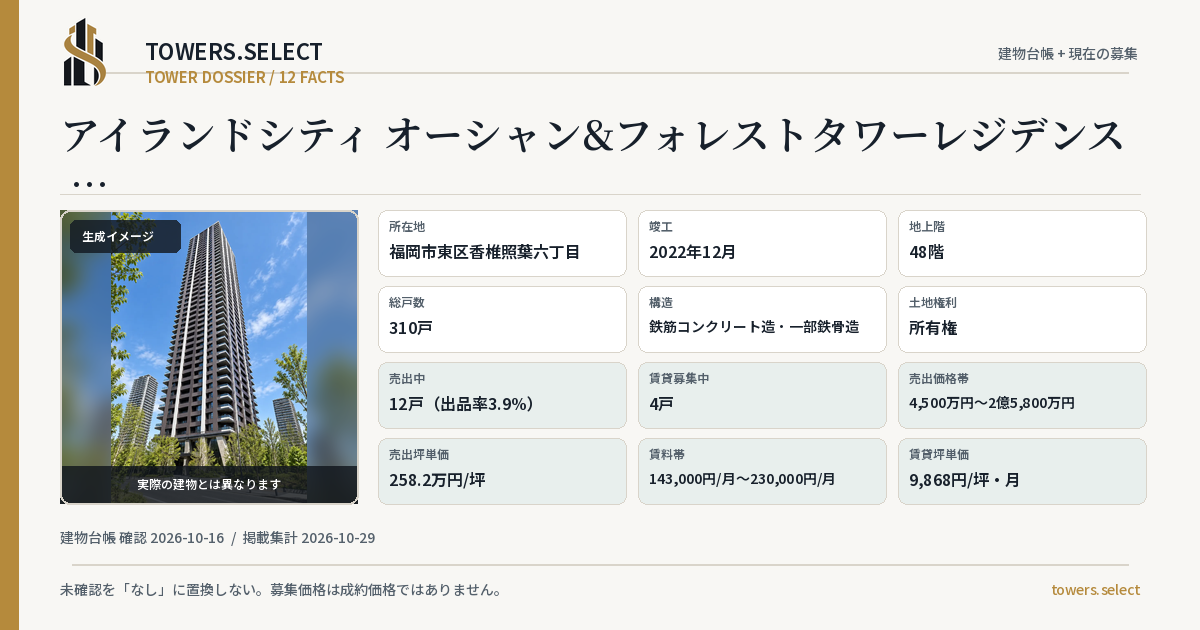Select the 所在地 card with 福岡市東区香椎照葉六丁目

click(x=502, y=243)
